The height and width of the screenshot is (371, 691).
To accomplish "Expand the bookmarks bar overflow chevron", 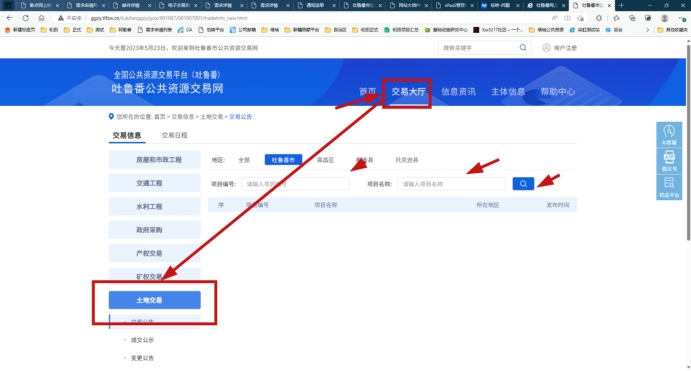I will (647, 30).
